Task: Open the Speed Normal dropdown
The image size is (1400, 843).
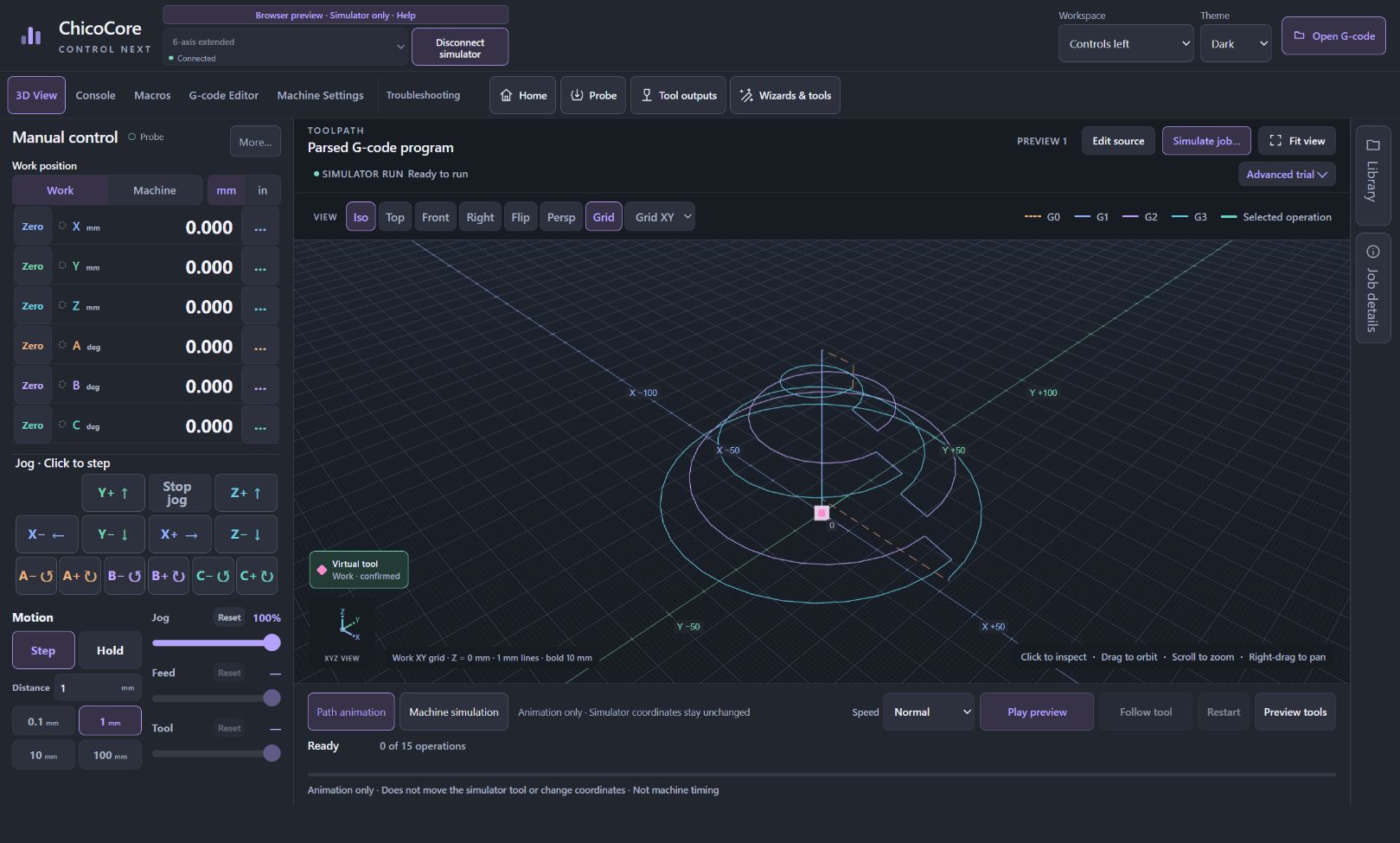Action: [929, 712]
